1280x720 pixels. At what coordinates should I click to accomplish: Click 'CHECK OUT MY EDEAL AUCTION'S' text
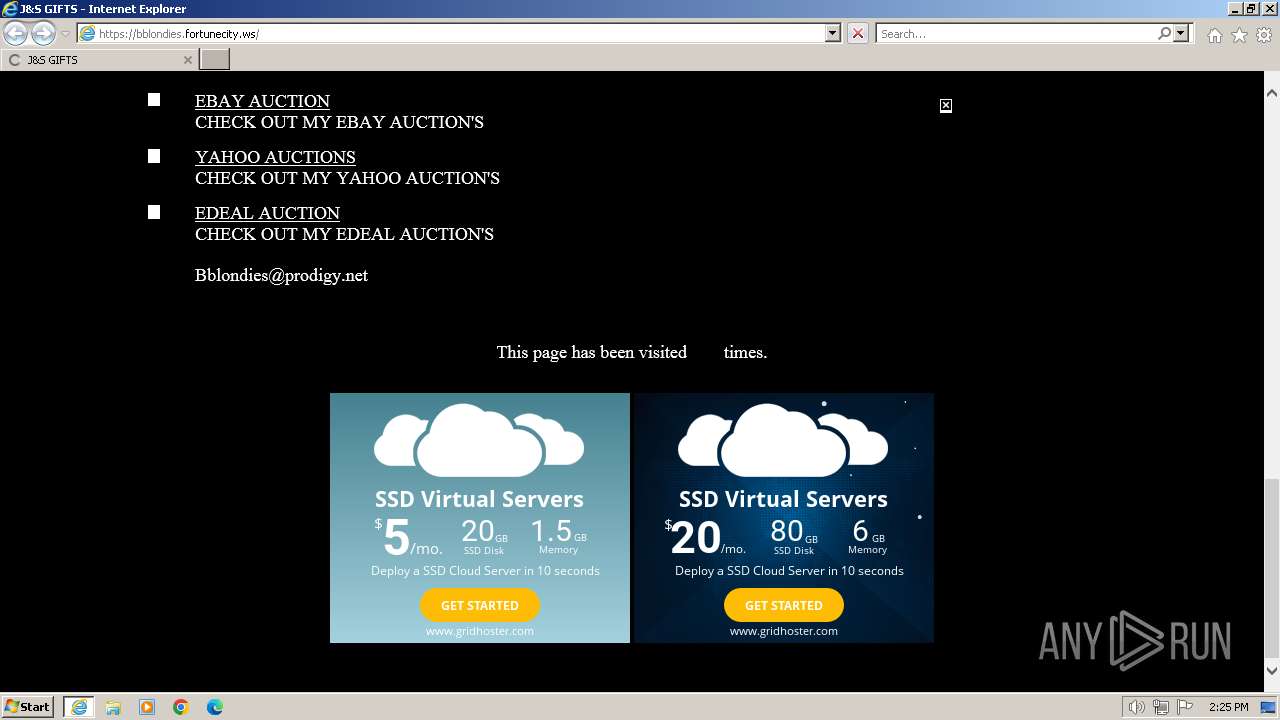point(344,234)
